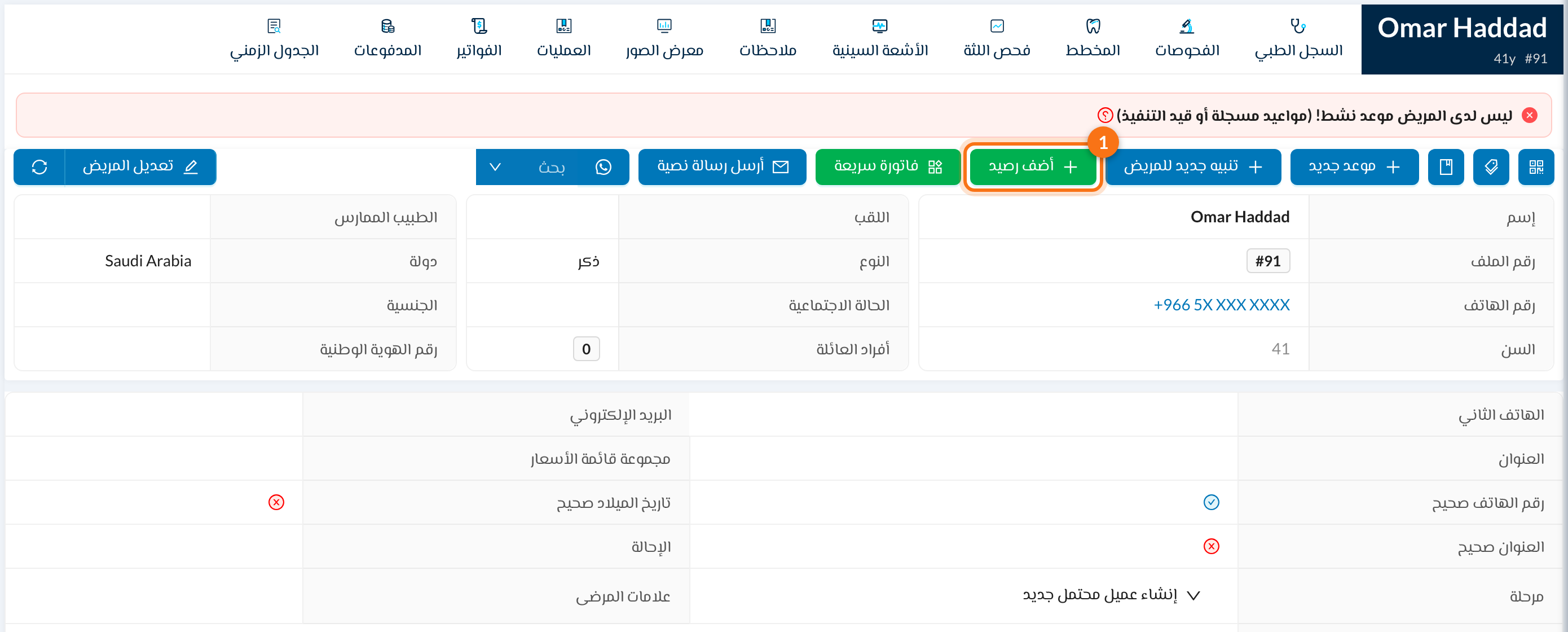Click أضف رصيد add balance button
This screenshot has height=632, width=1568.
1033,167
